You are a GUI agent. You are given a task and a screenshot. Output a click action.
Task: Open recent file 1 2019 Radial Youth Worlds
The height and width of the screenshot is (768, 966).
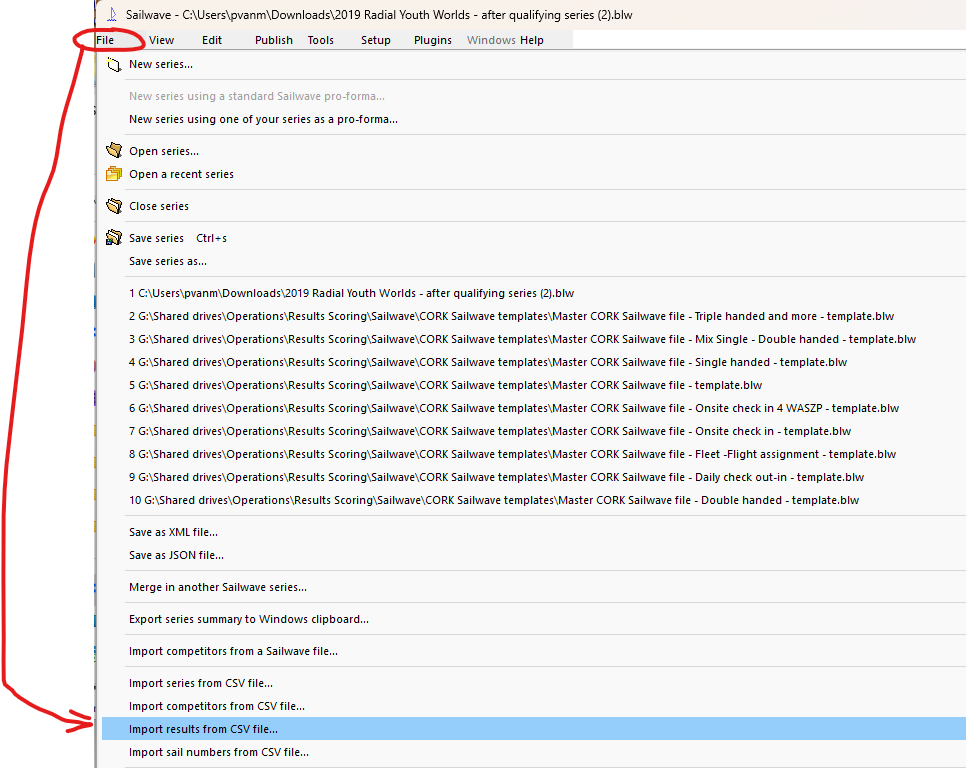tap(352, 293)
